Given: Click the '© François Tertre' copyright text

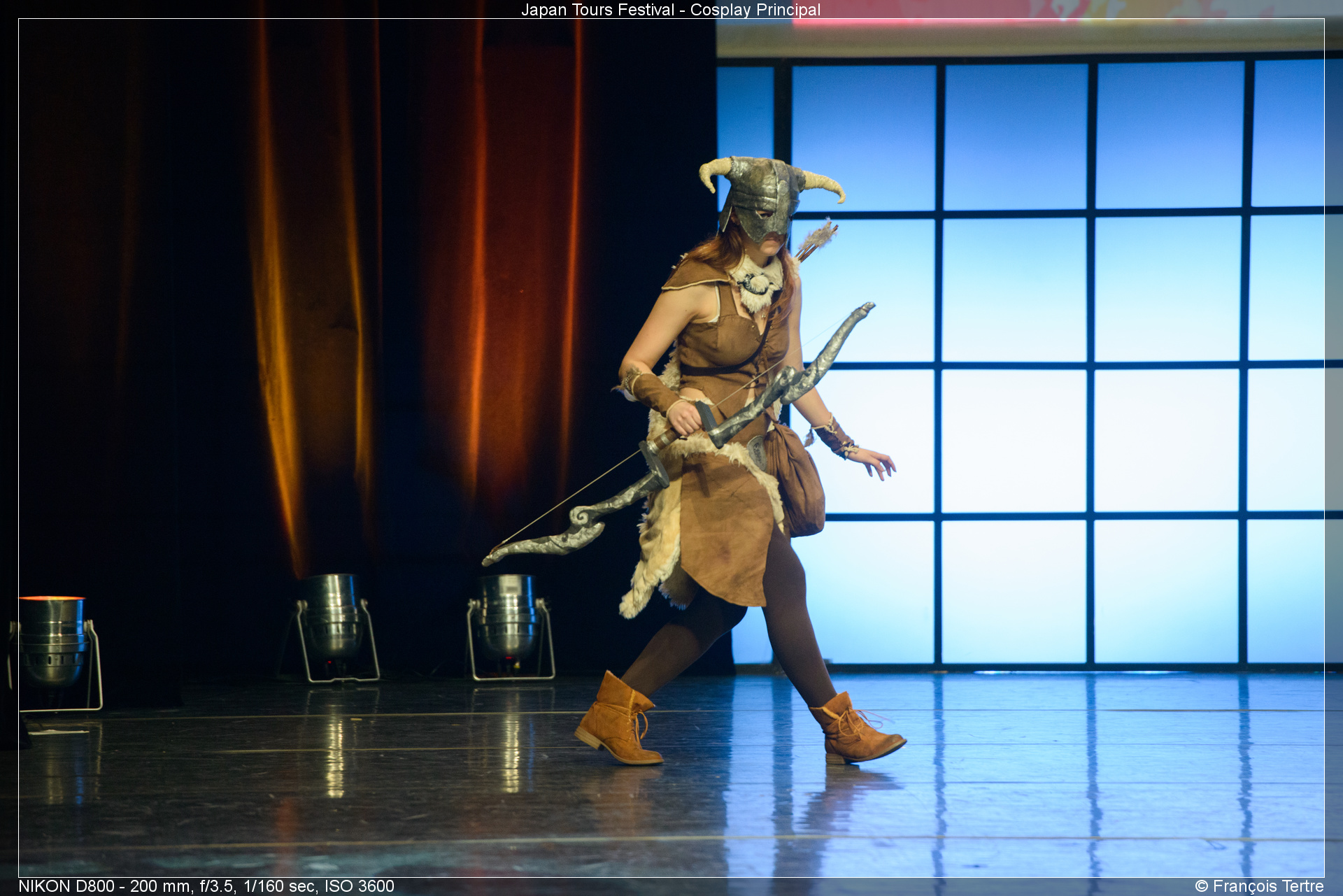Looking at the screenshot, I should click(1259, 886).
